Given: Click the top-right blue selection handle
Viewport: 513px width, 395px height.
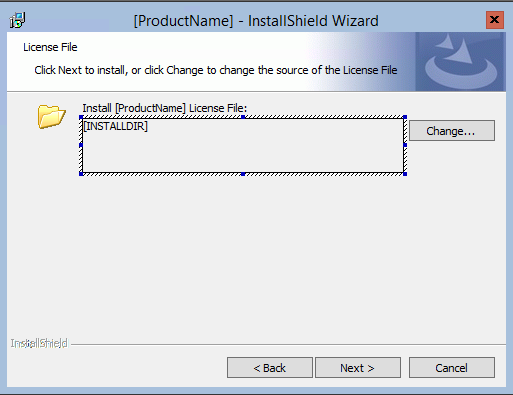Looking at the screenshot, I should 405,117.
